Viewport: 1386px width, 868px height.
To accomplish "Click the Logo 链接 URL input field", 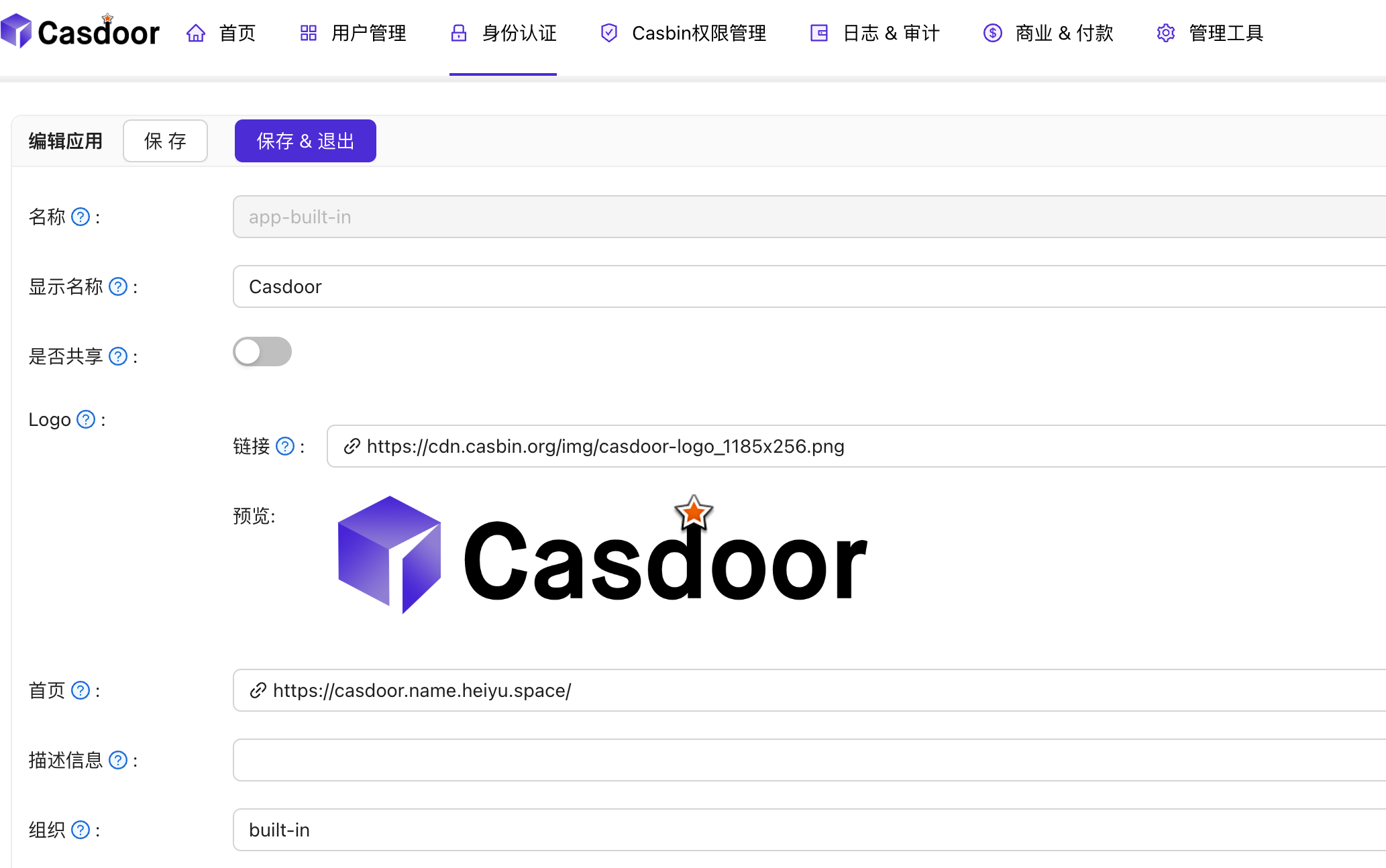I will [x=852, y=446].
